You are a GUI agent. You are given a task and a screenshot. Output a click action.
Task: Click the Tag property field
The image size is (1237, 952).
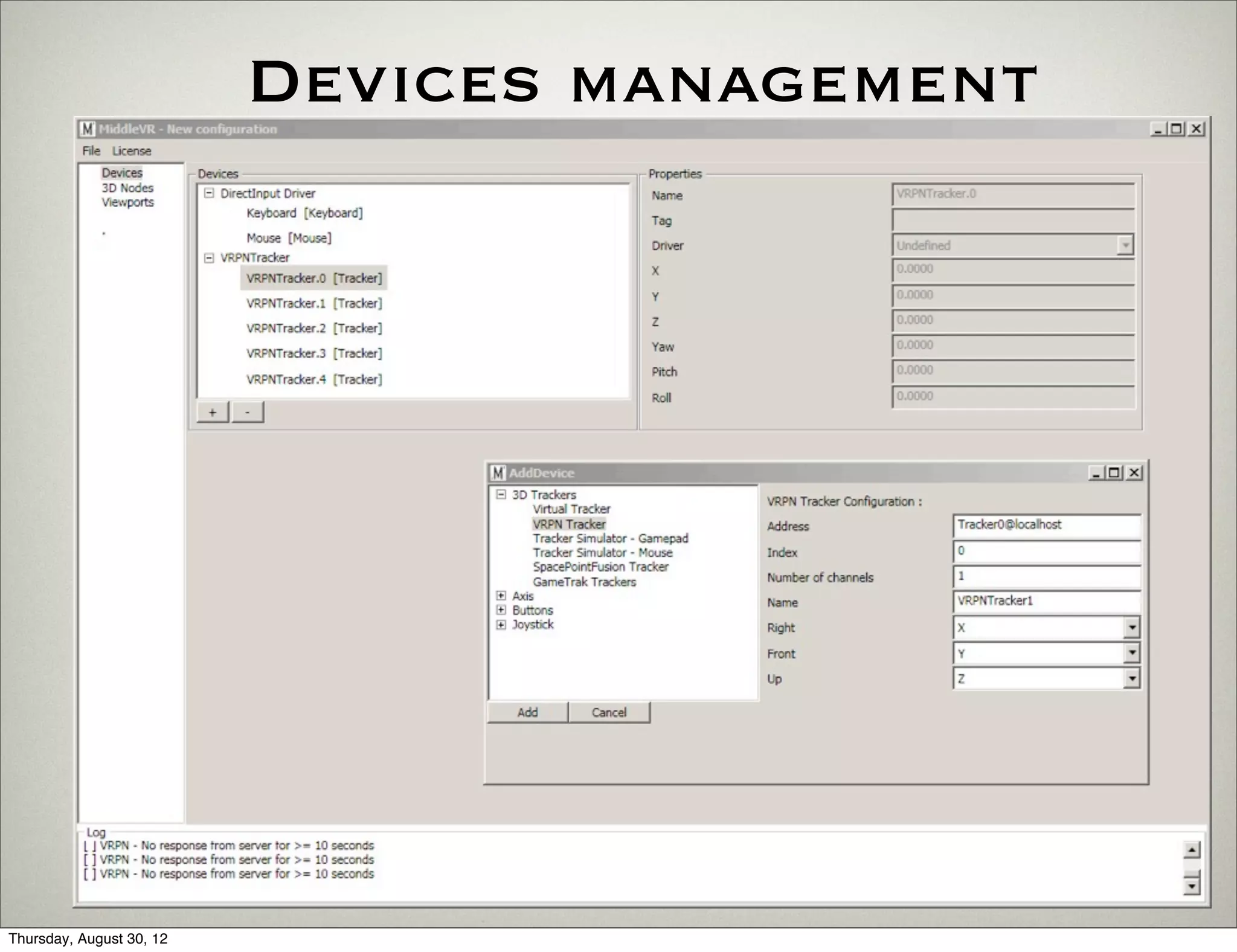(x=1013, y=220)
